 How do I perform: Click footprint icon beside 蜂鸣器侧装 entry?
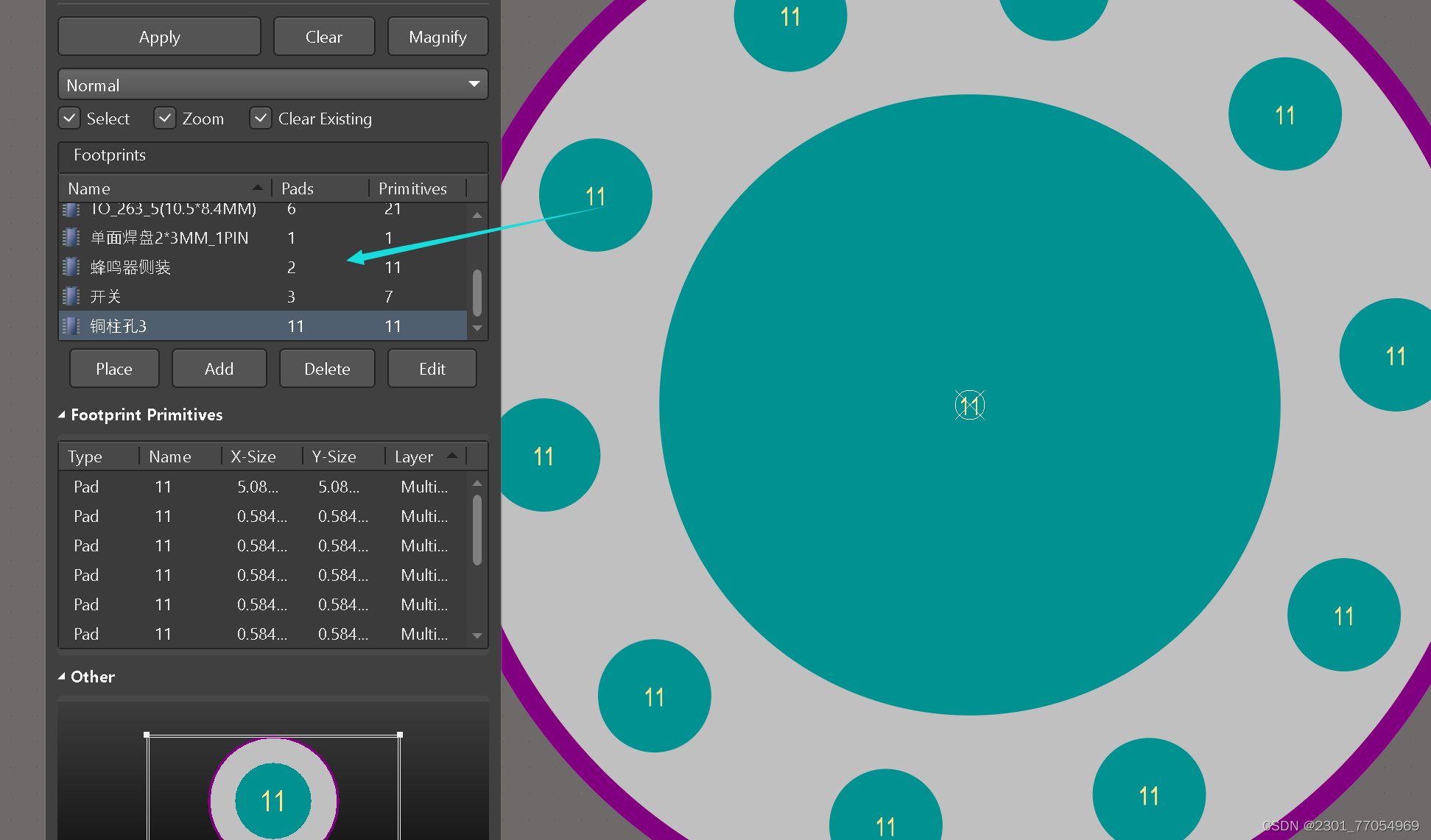point(71,267)
